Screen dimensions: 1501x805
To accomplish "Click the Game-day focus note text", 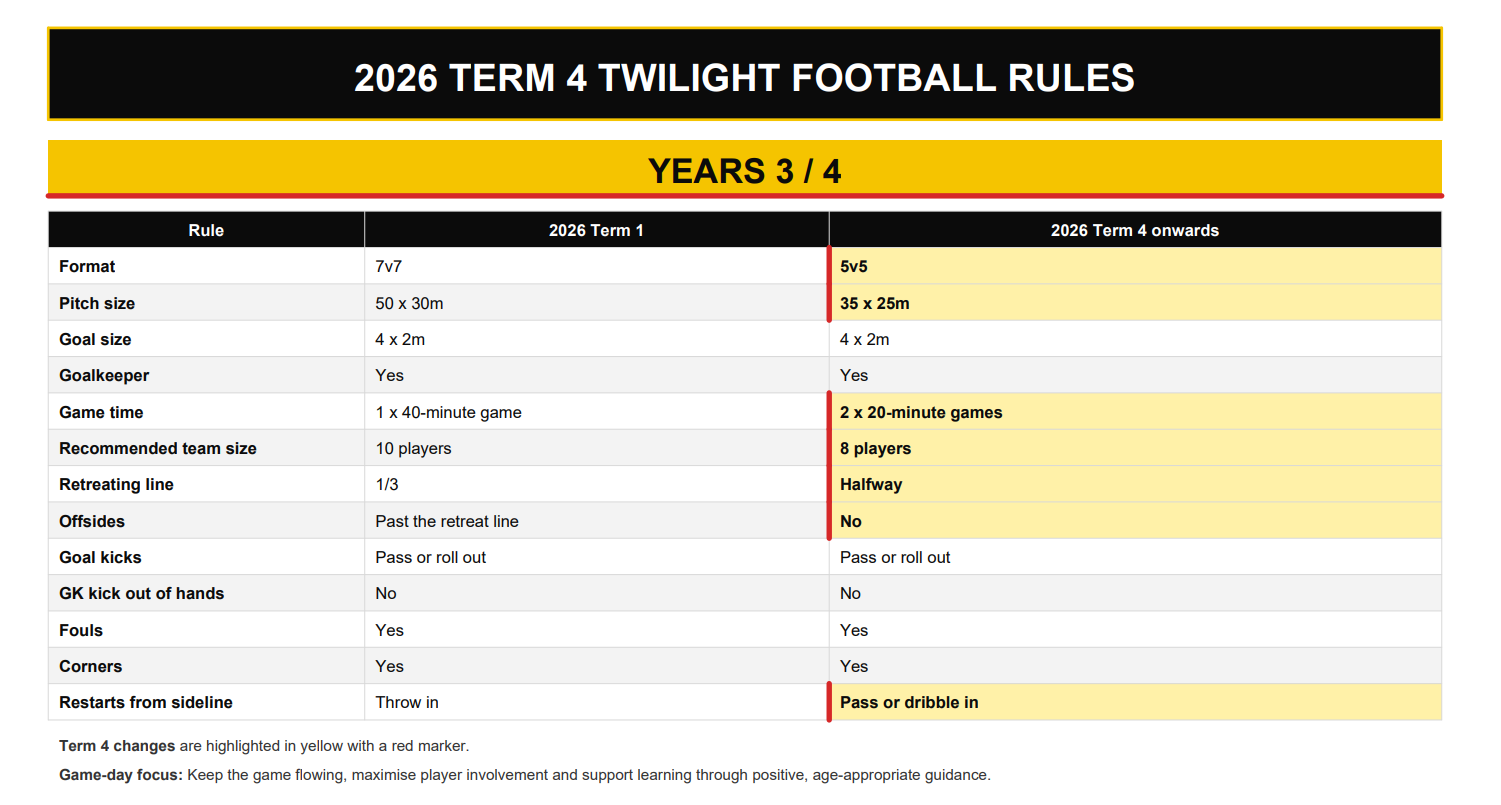I will 525,775.
